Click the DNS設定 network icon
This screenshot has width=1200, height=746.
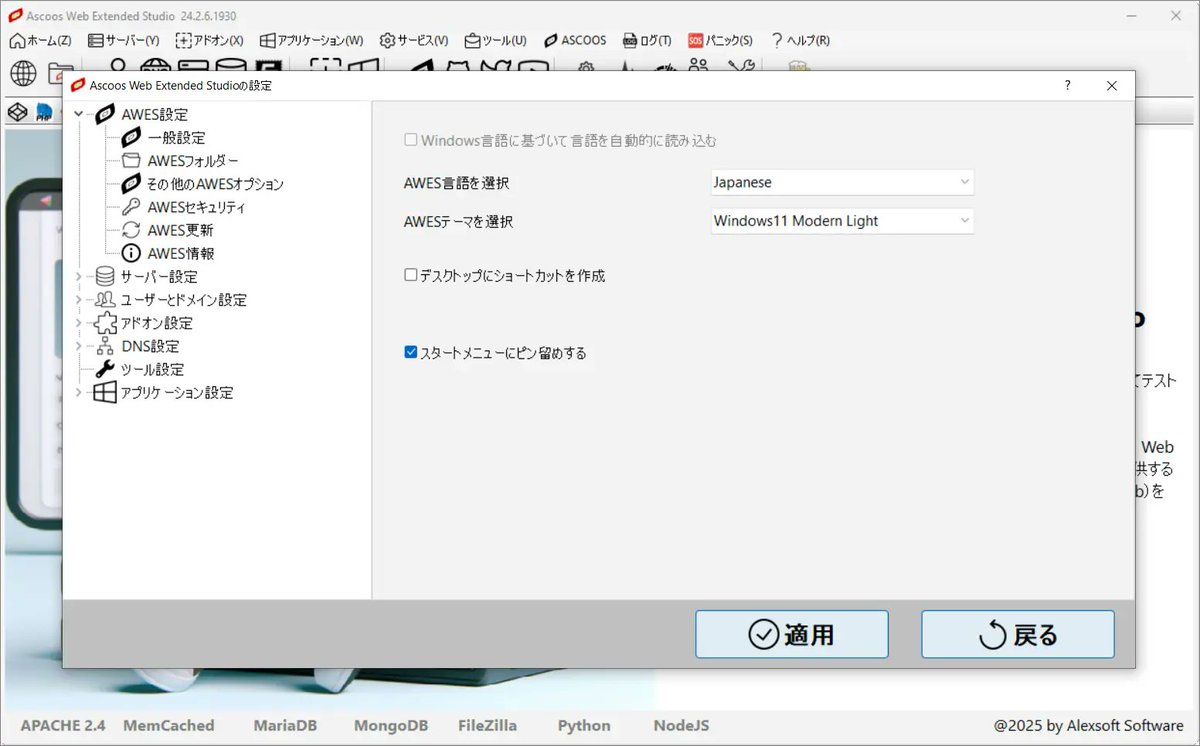point(103,346)
